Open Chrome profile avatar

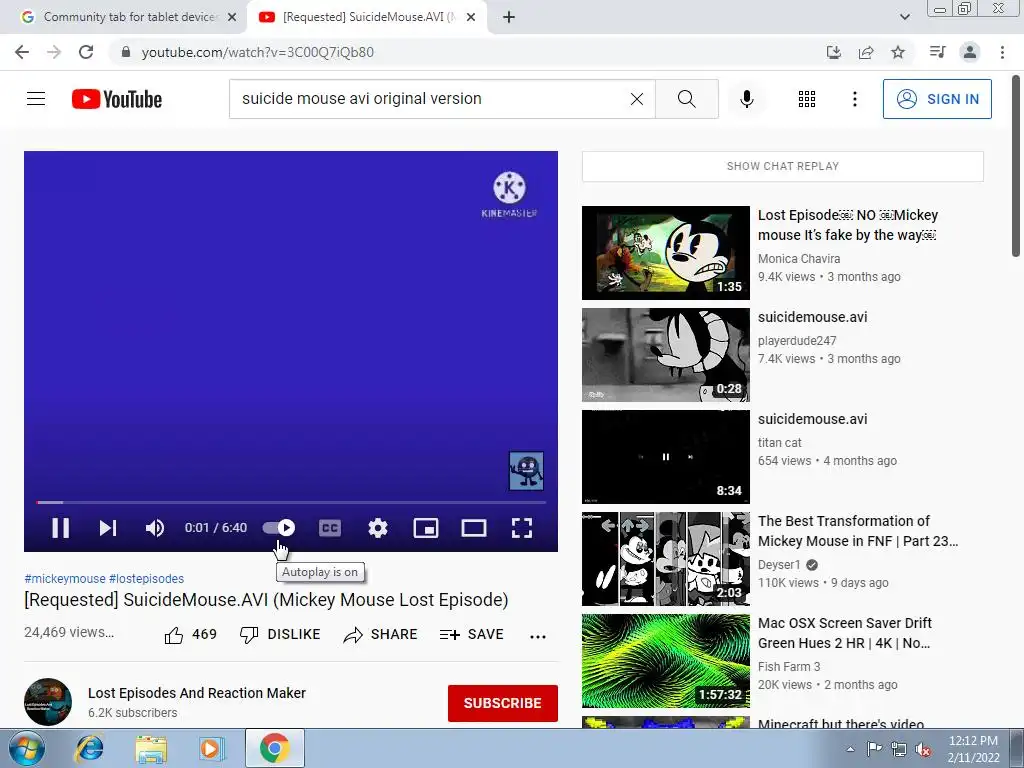[x=970, y=52]
